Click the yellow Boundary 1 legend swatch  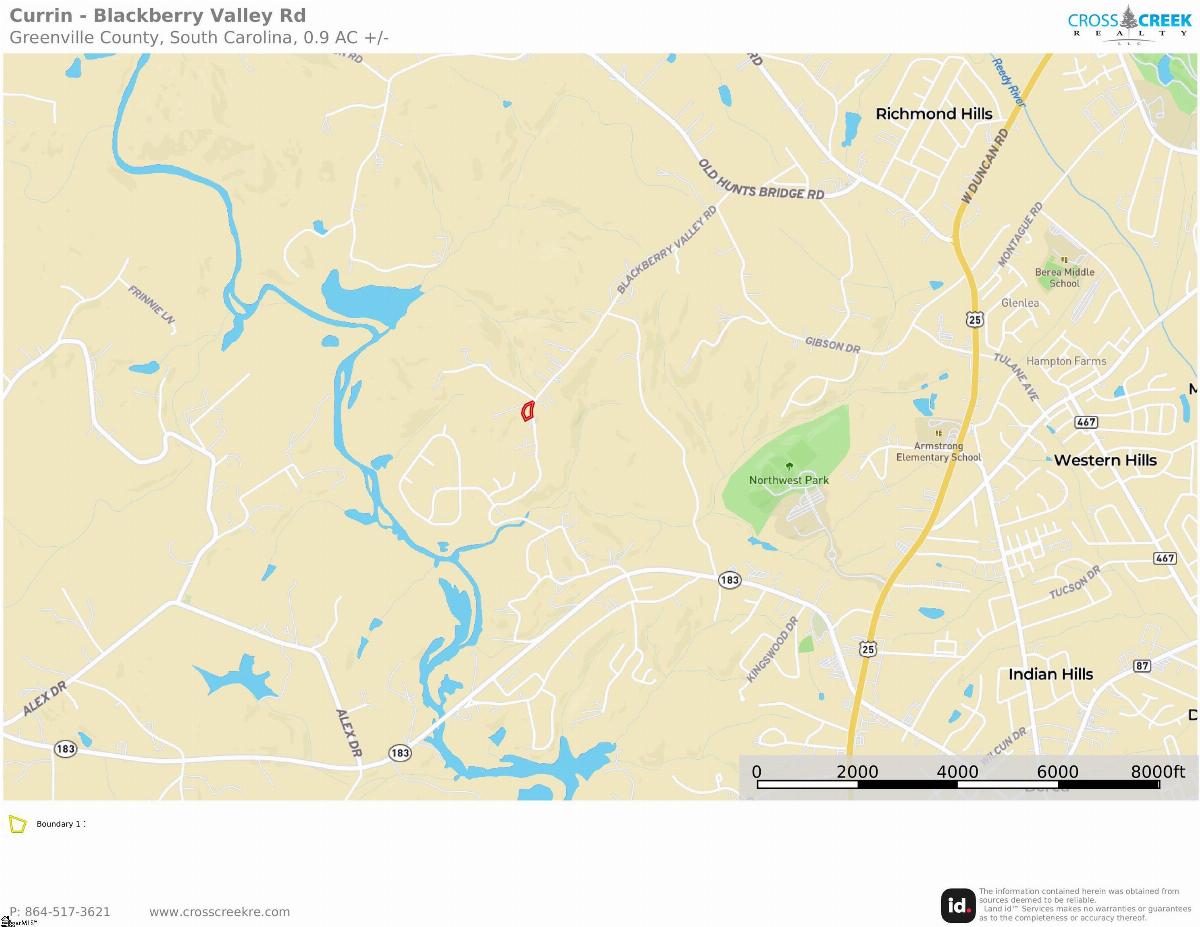[x=18, y=824]
